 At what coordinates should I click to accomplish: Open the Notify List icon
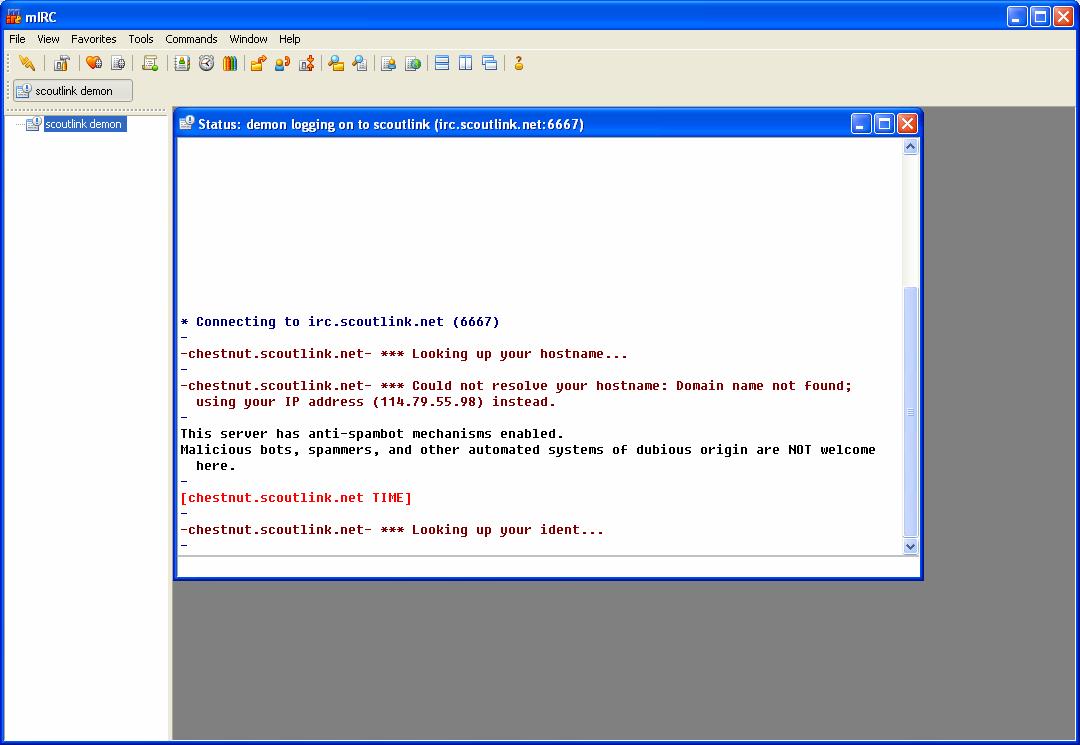pos(388,63)
